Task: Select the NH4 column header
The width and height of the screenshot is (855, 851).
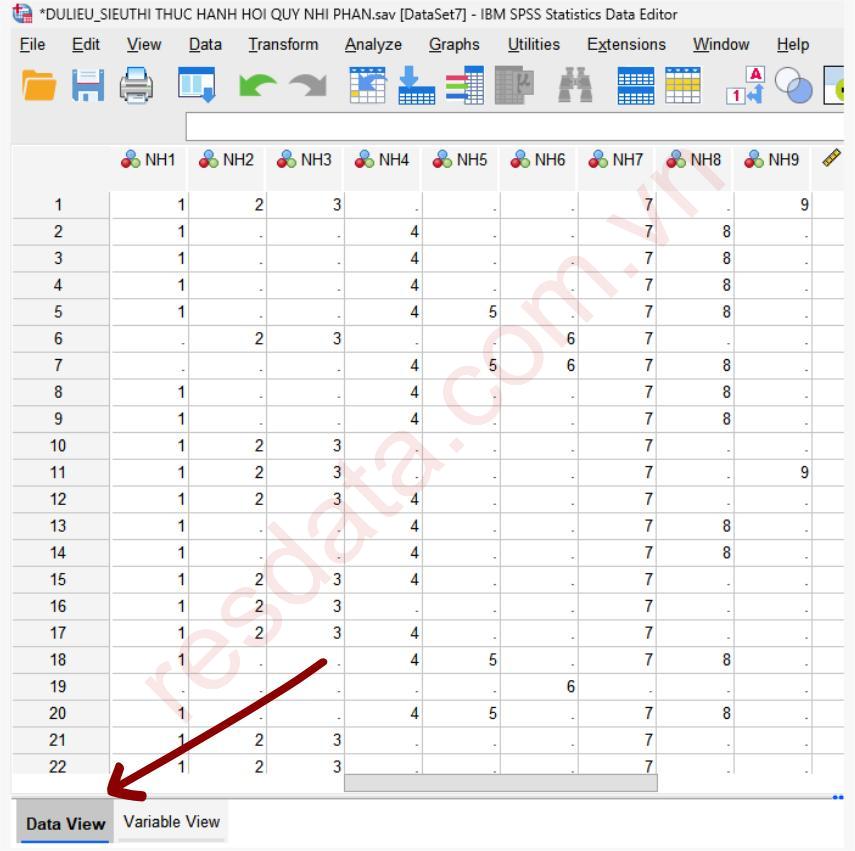Action: click(x=383, y=159)
